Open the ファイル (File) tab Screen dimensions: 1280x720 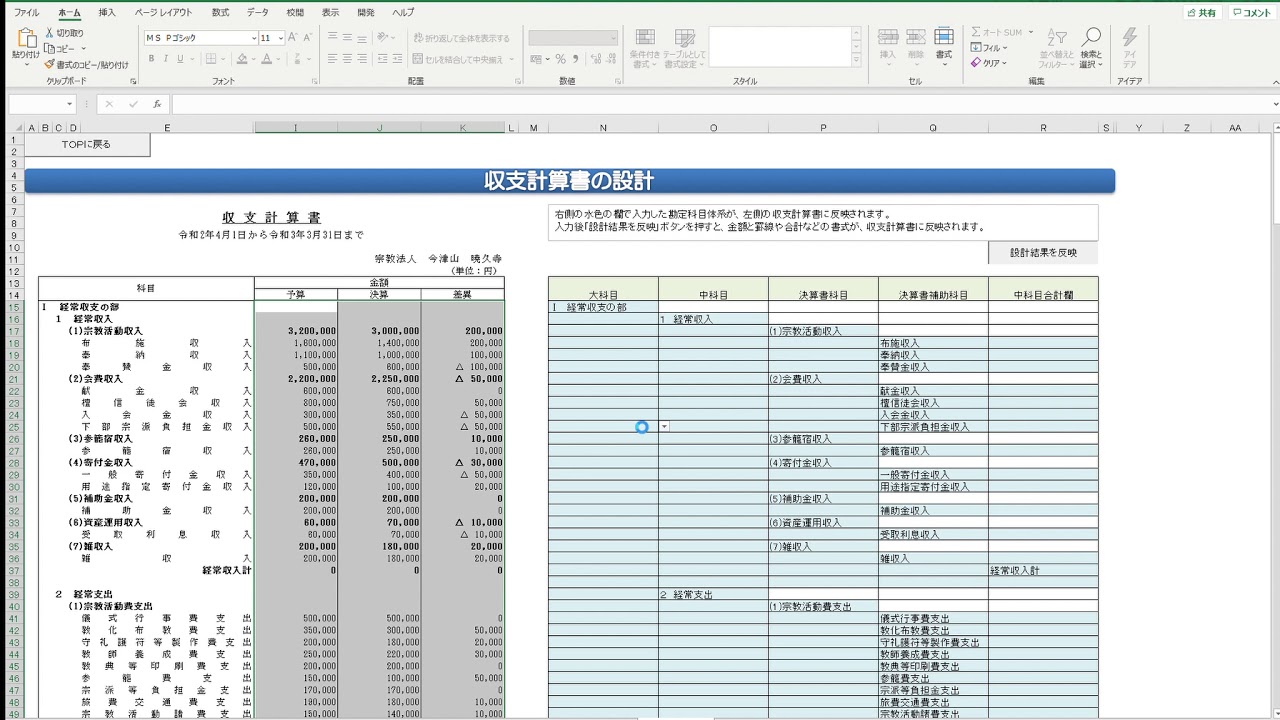coord(27,13)
